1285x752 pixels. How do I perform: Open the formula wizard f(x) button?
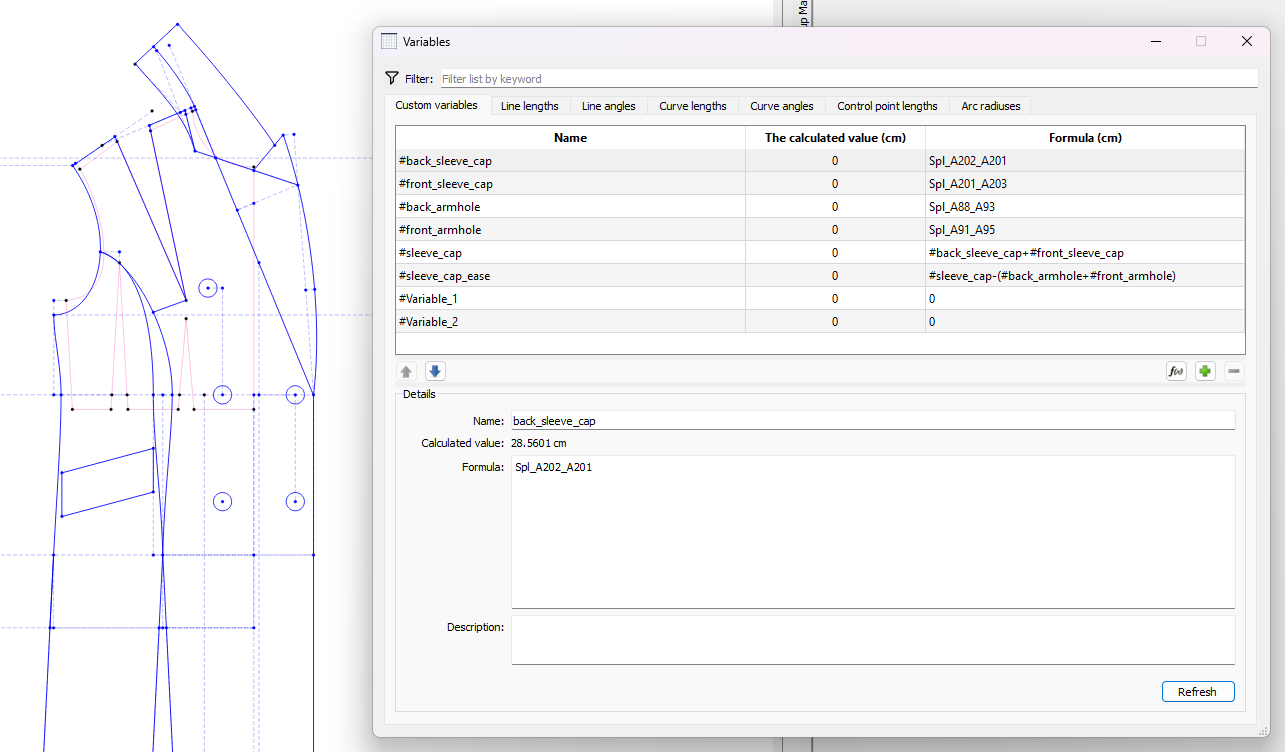click(1176, 371)
